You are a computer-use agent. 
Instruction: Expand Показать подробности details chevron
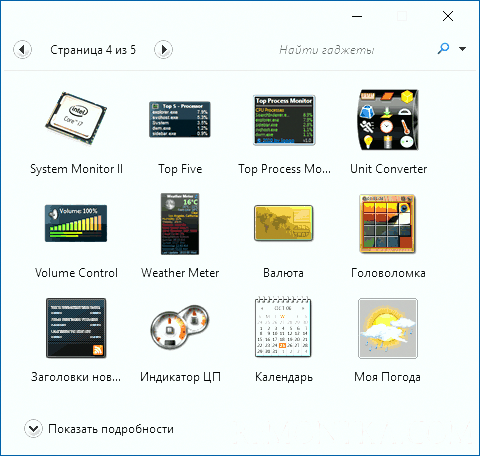(33, 428)
